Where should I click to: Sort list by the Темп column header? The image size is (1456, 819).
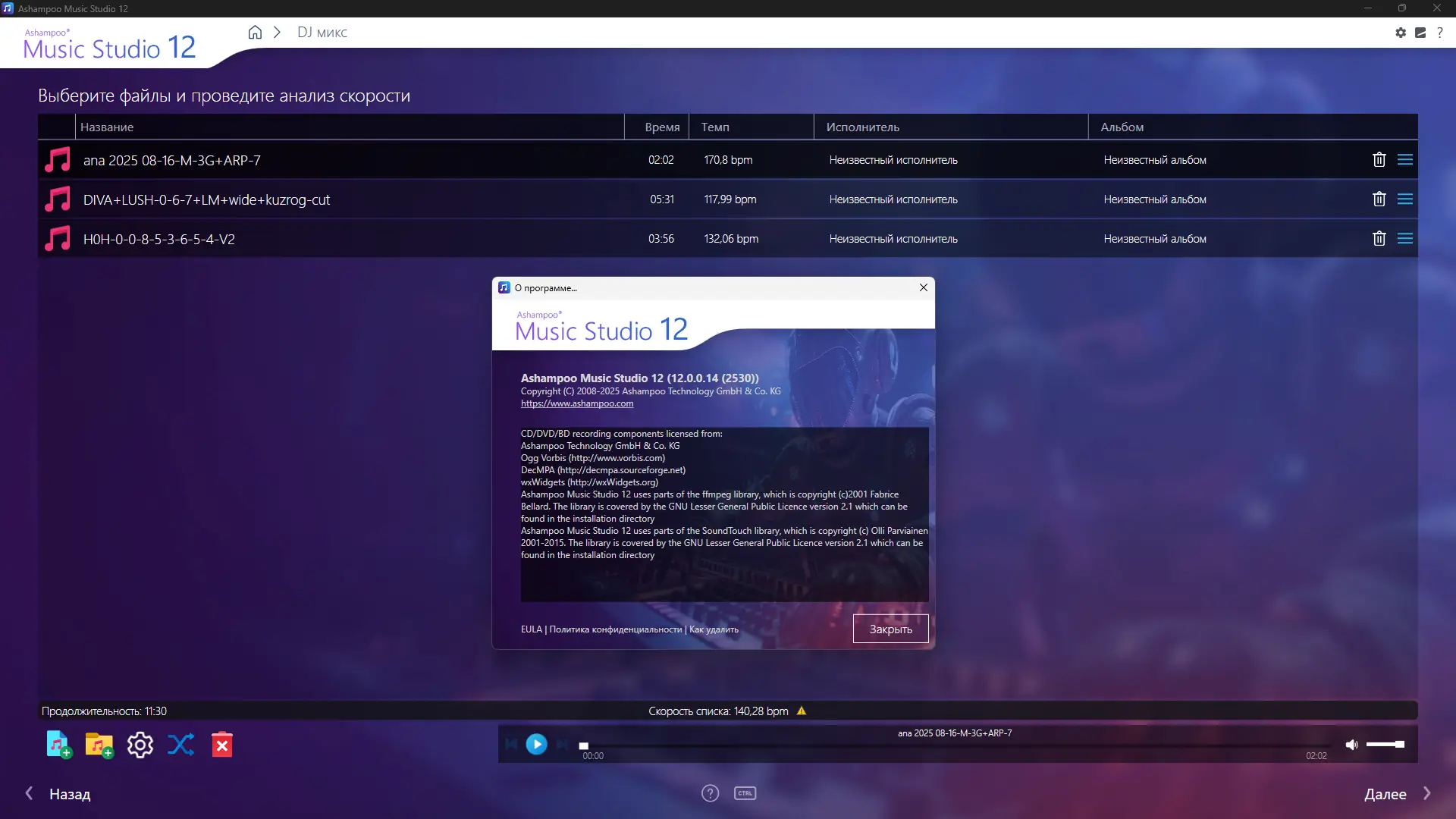[715, 127]
